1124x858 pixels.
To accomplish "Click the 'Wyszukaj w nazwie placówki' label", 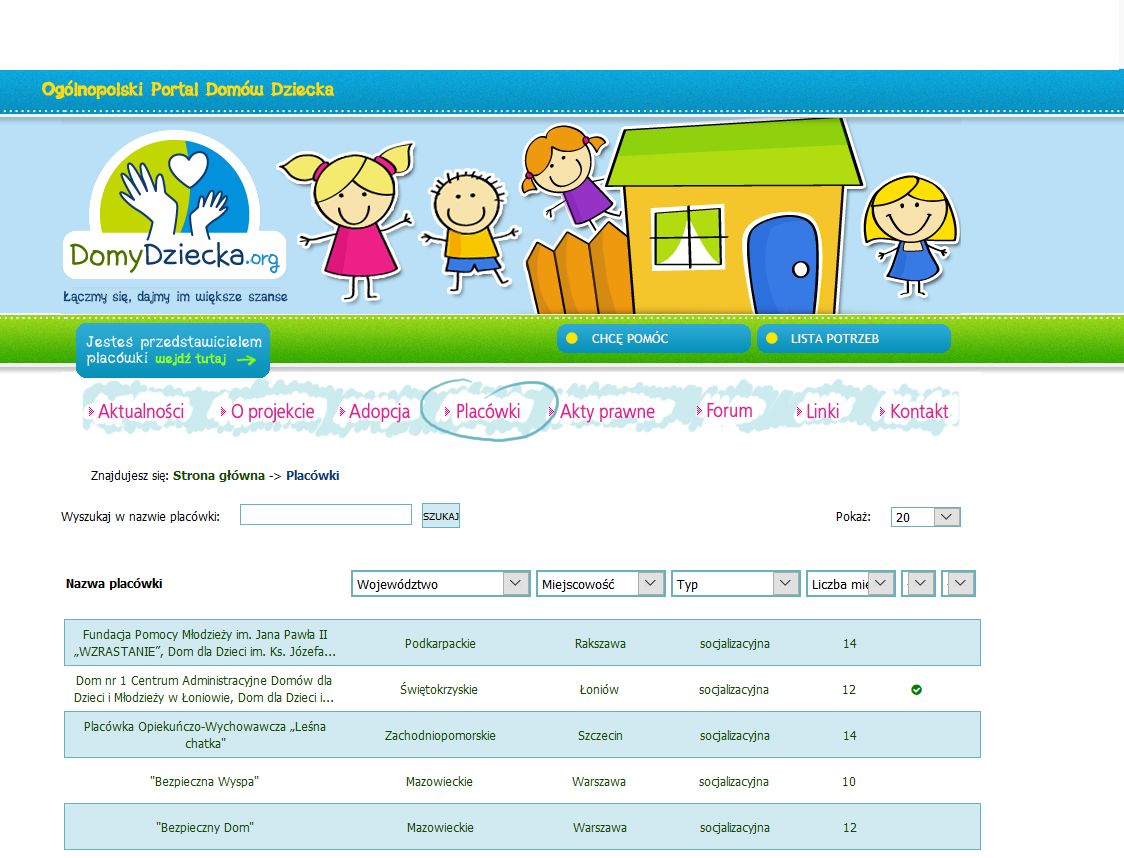I will [x=140, y=516].
